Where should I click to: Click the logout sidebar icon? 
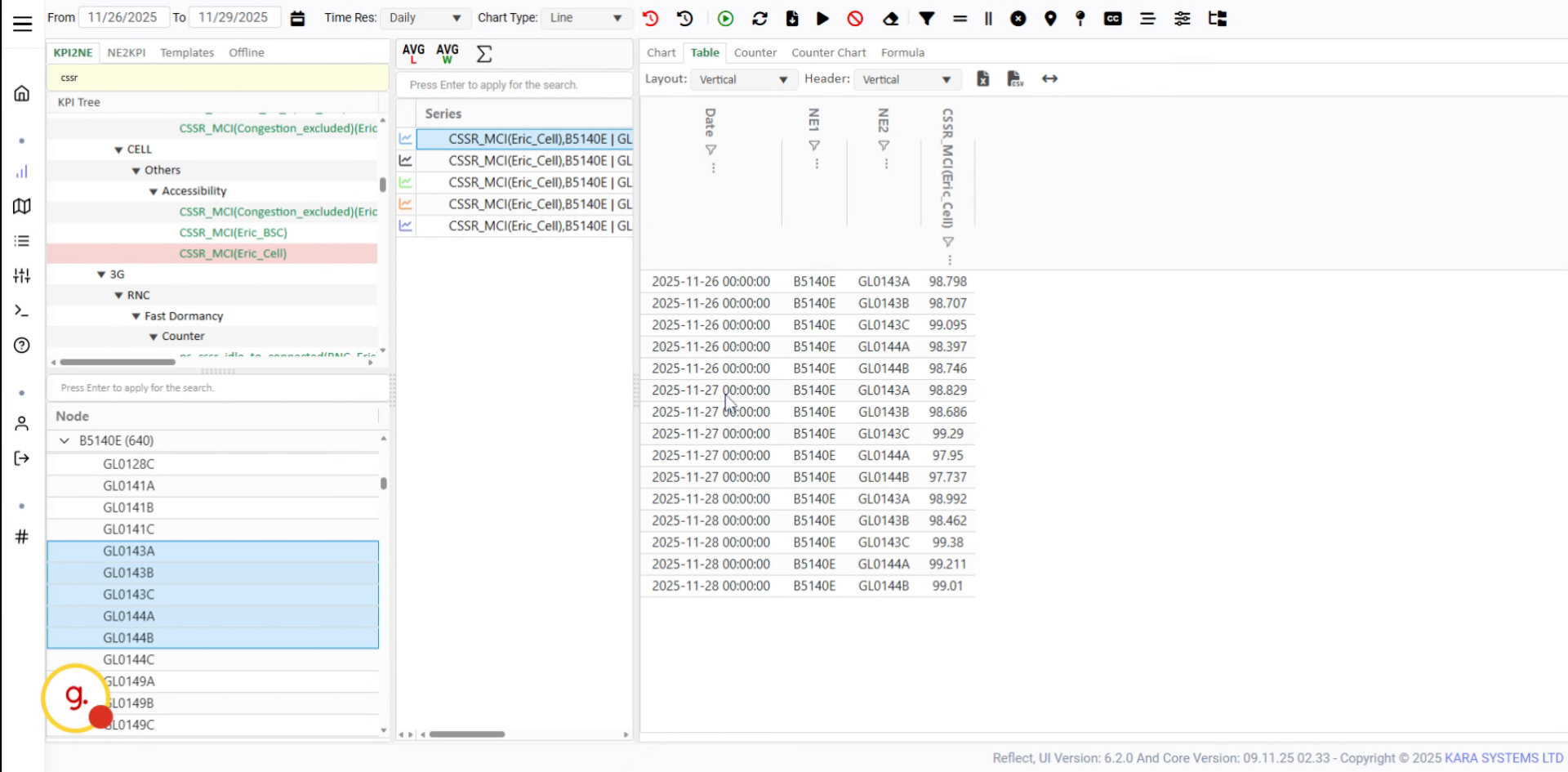pyautogui.click(x=22, y=458)
